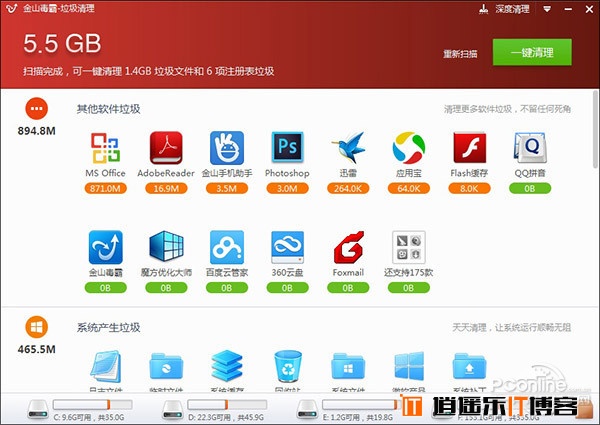Click the 一键清理 green button

coord(532,52)
